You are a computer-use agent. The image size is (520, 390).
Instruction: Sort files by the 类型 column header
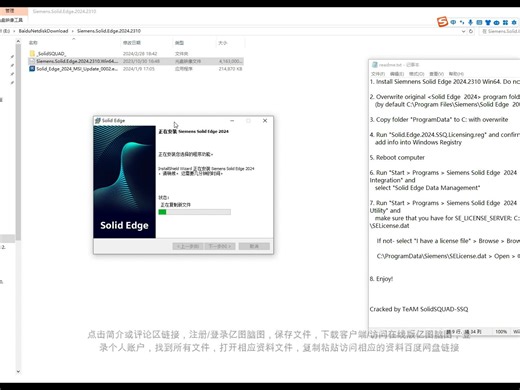[179, 43]
